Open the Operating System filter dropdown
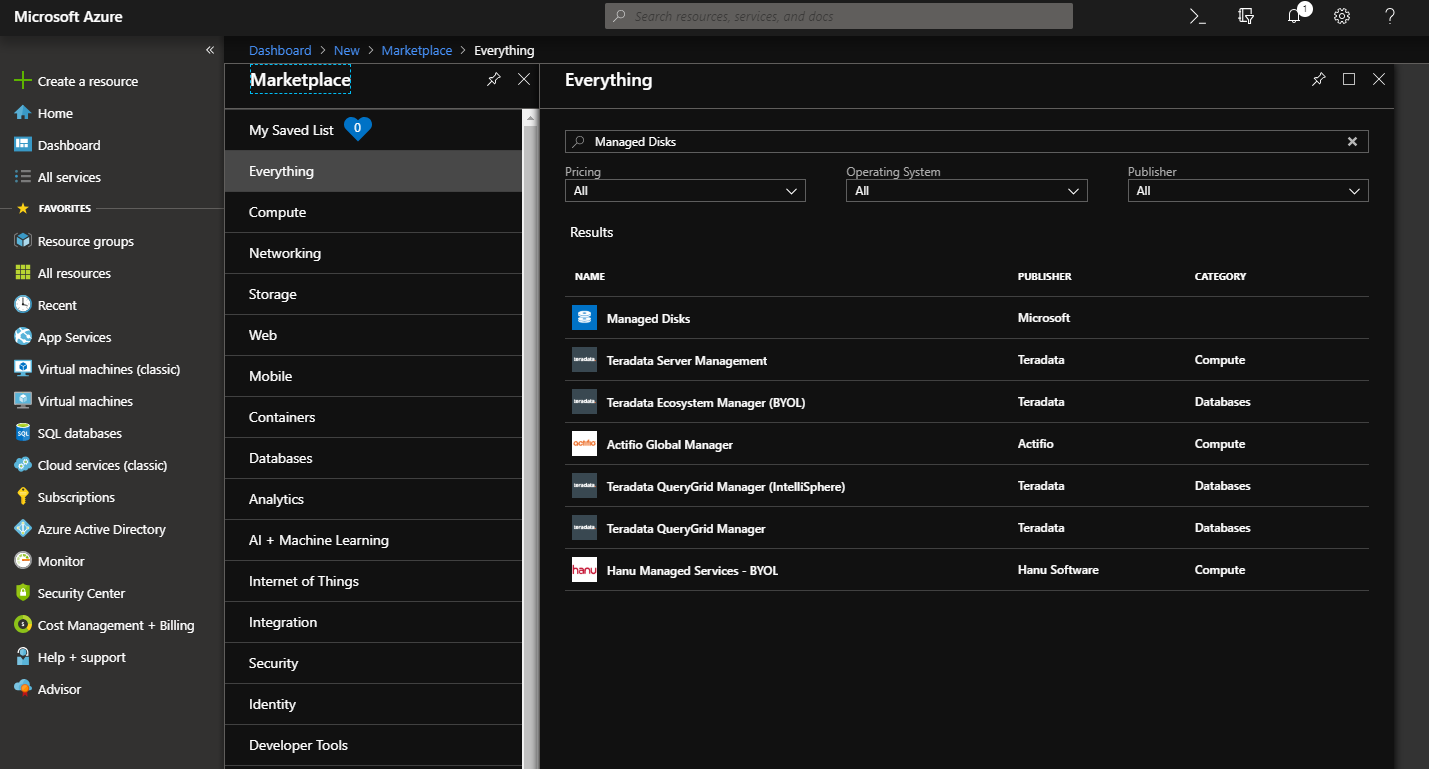Screen dimensions: 1429x769 click(966, 190)
